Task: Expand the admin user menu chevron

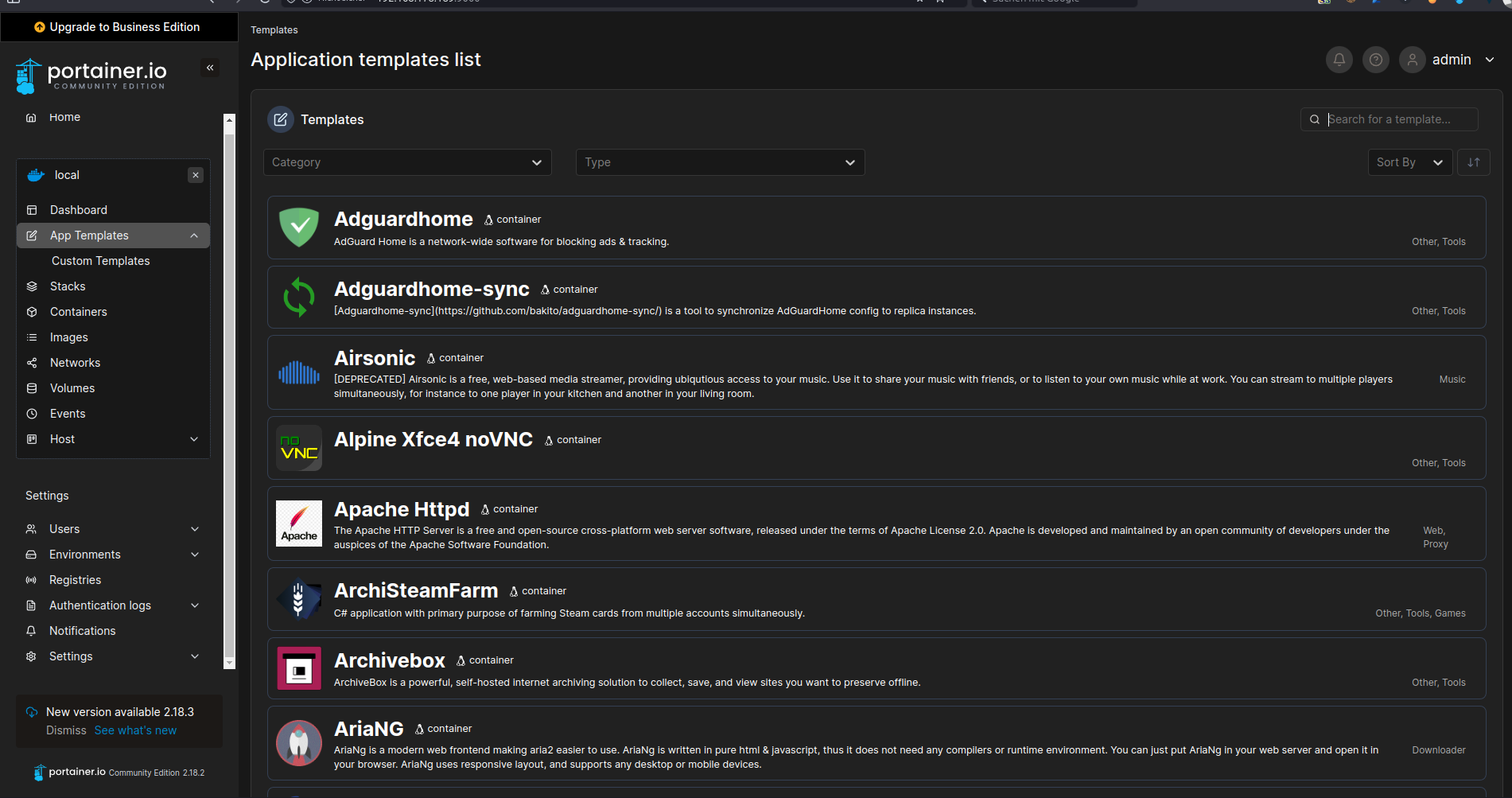Action: point(1490,60)
